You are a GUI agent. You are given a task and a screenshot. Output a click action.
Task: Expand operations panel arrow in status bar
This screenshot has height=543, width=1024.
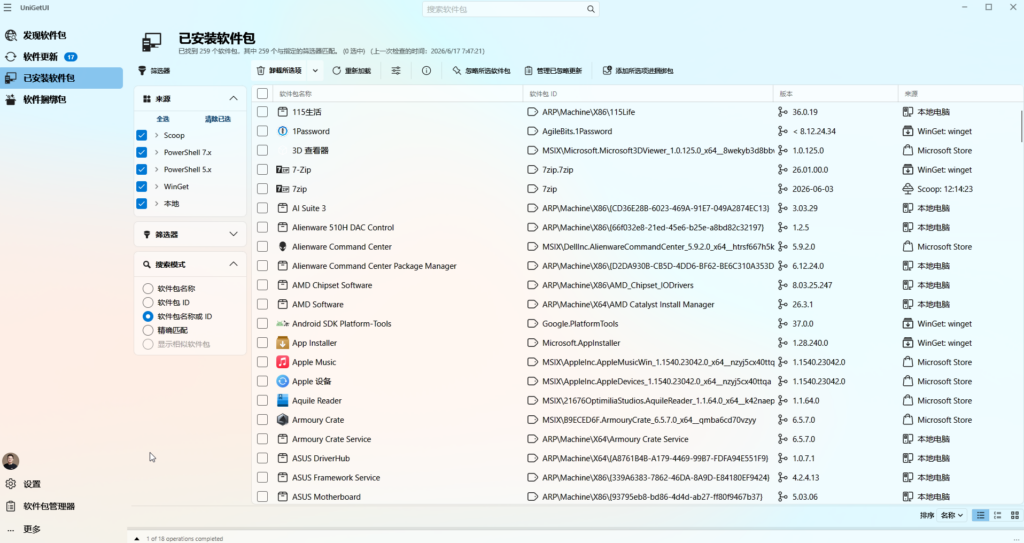point(137,538)
